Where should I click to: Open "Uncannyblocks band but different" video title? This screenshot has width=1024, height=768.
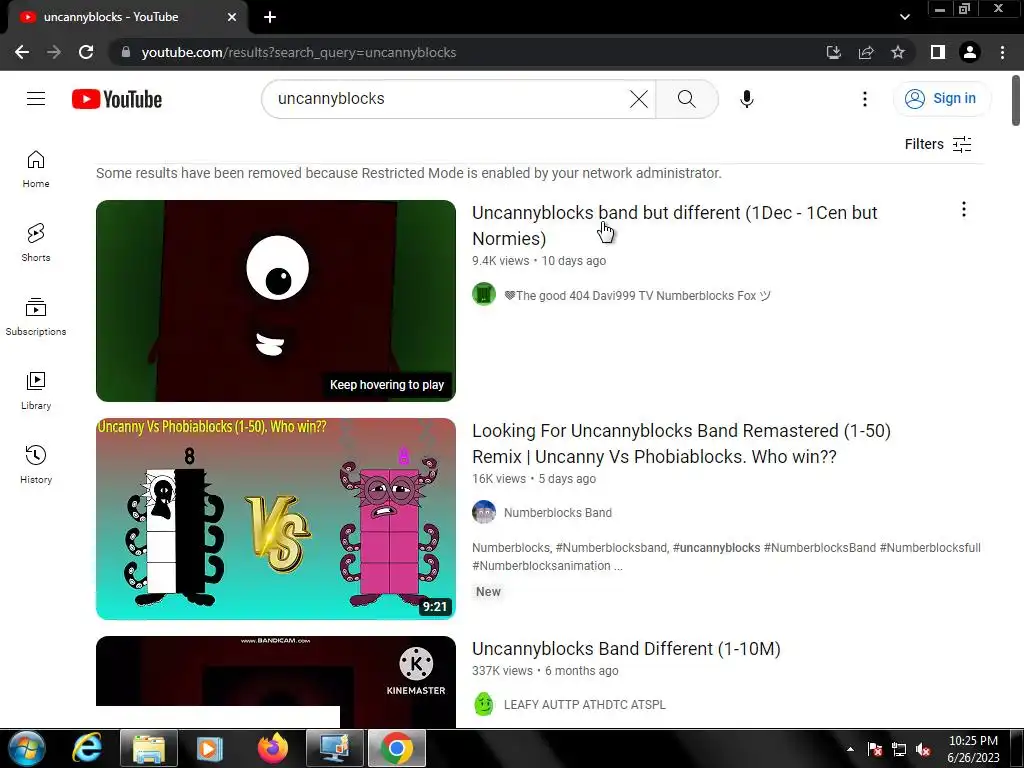click(675, 225)
